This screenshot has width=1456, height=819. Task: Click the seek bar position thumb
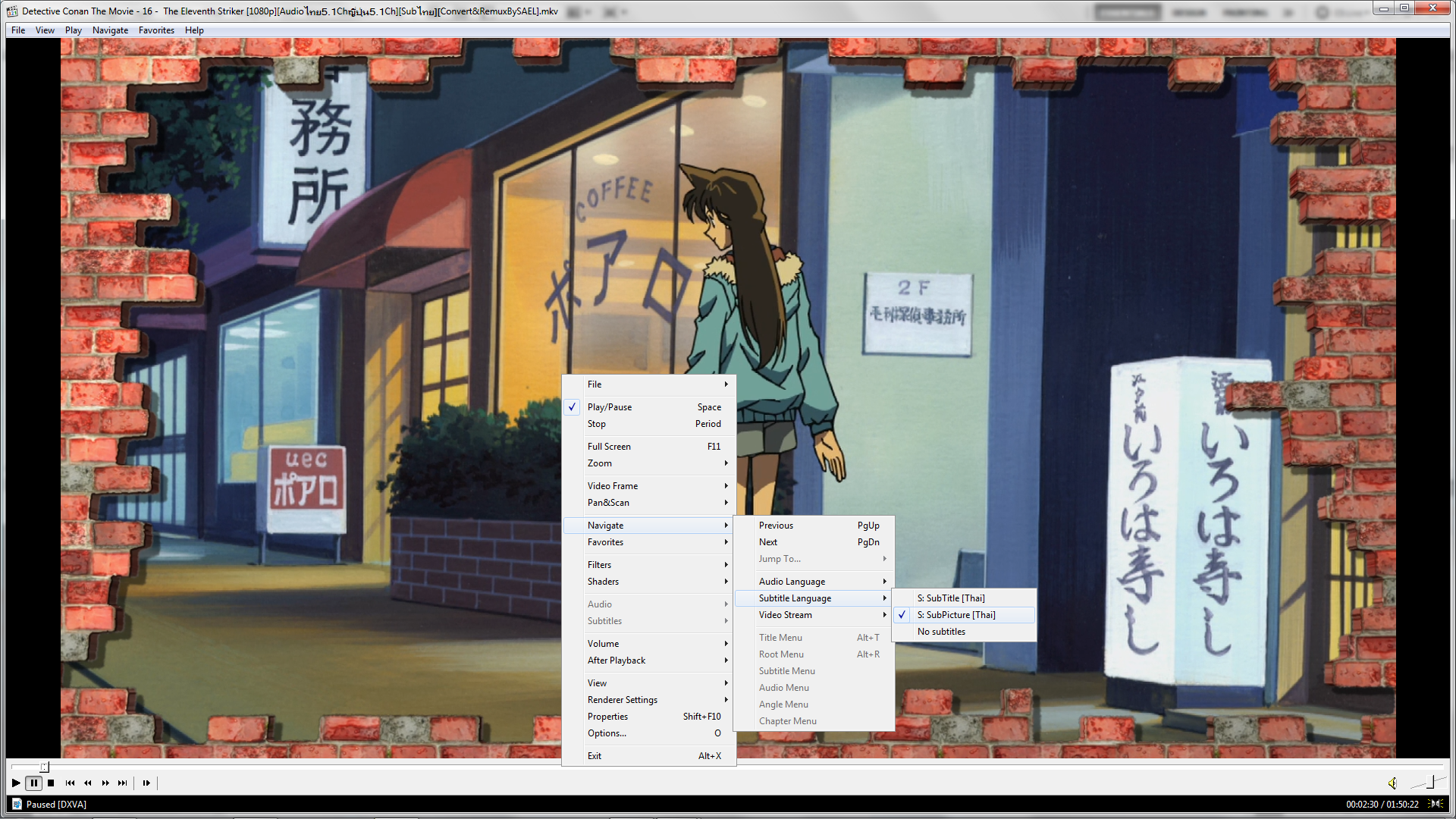pos(44,767)
